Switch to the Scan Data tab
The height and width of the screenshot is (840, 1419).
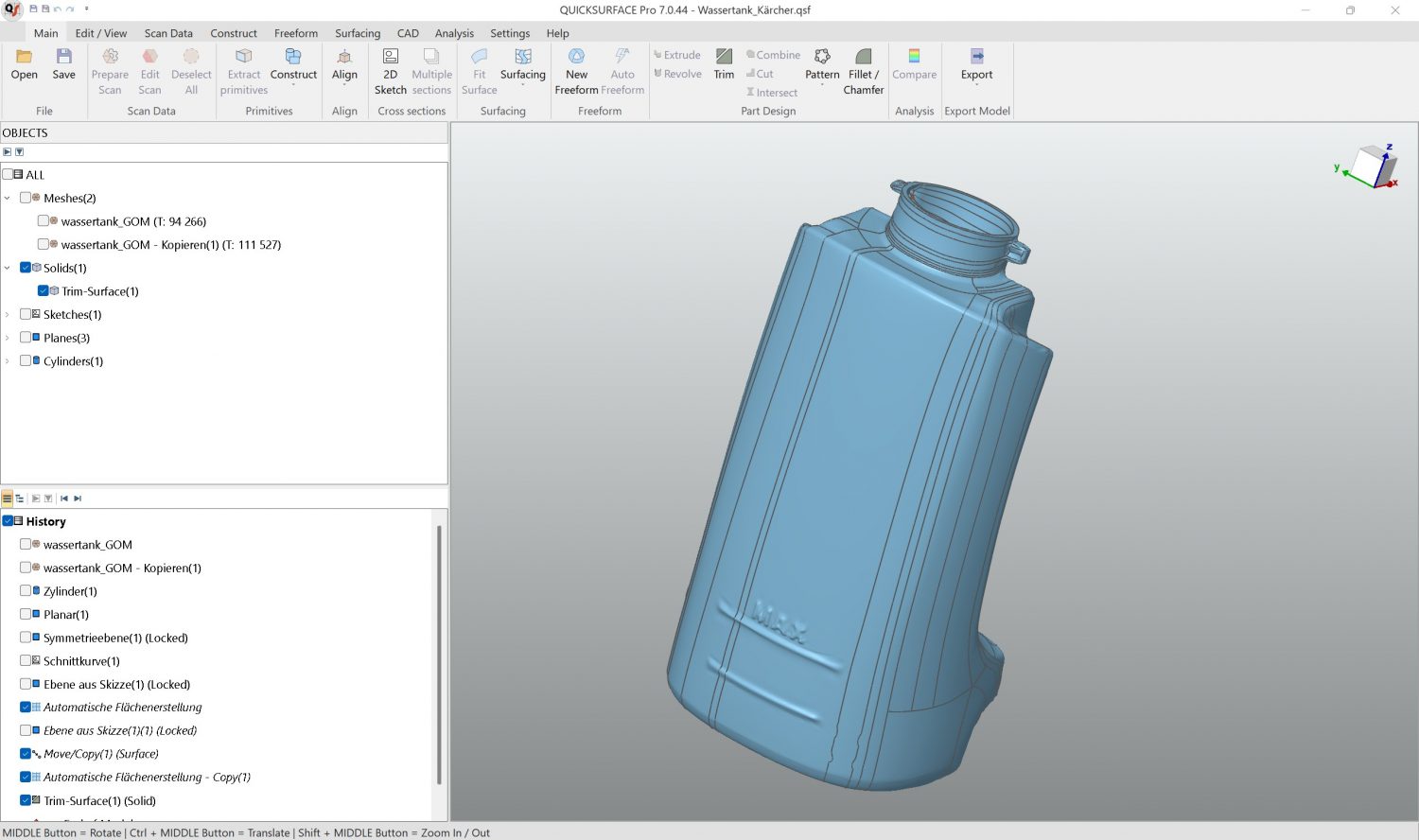click(168, 33)
